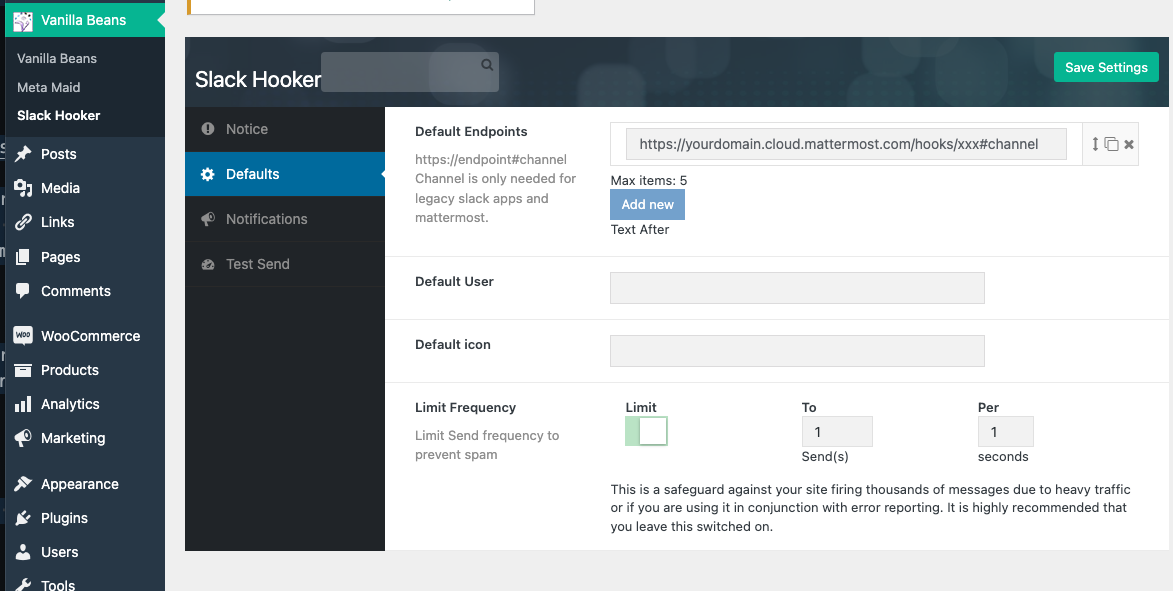1173x591 pixels.
Task: Click the Products archive box icon
Action: [23, 370]
